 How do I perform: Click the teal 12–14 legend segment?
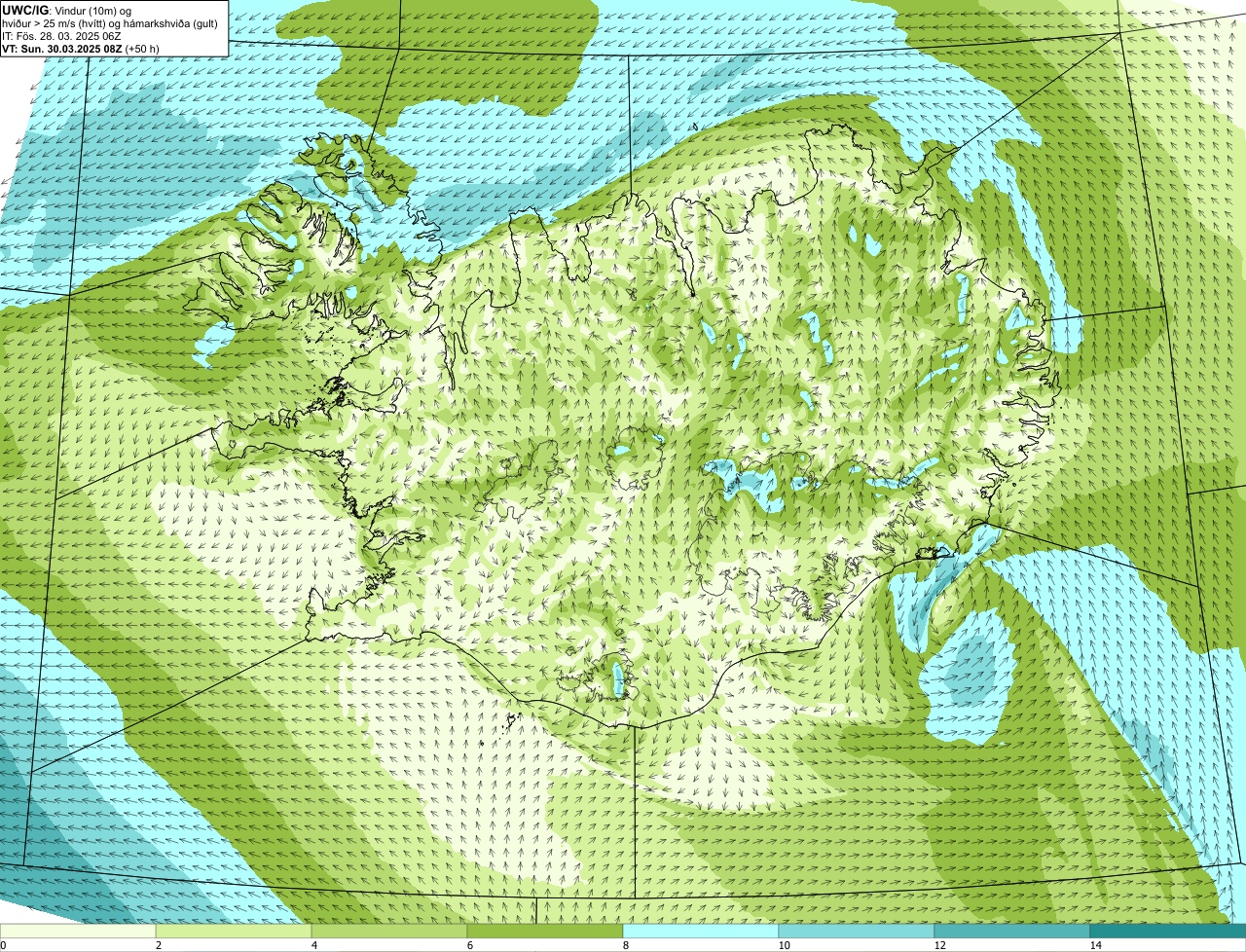point(1012,932)
